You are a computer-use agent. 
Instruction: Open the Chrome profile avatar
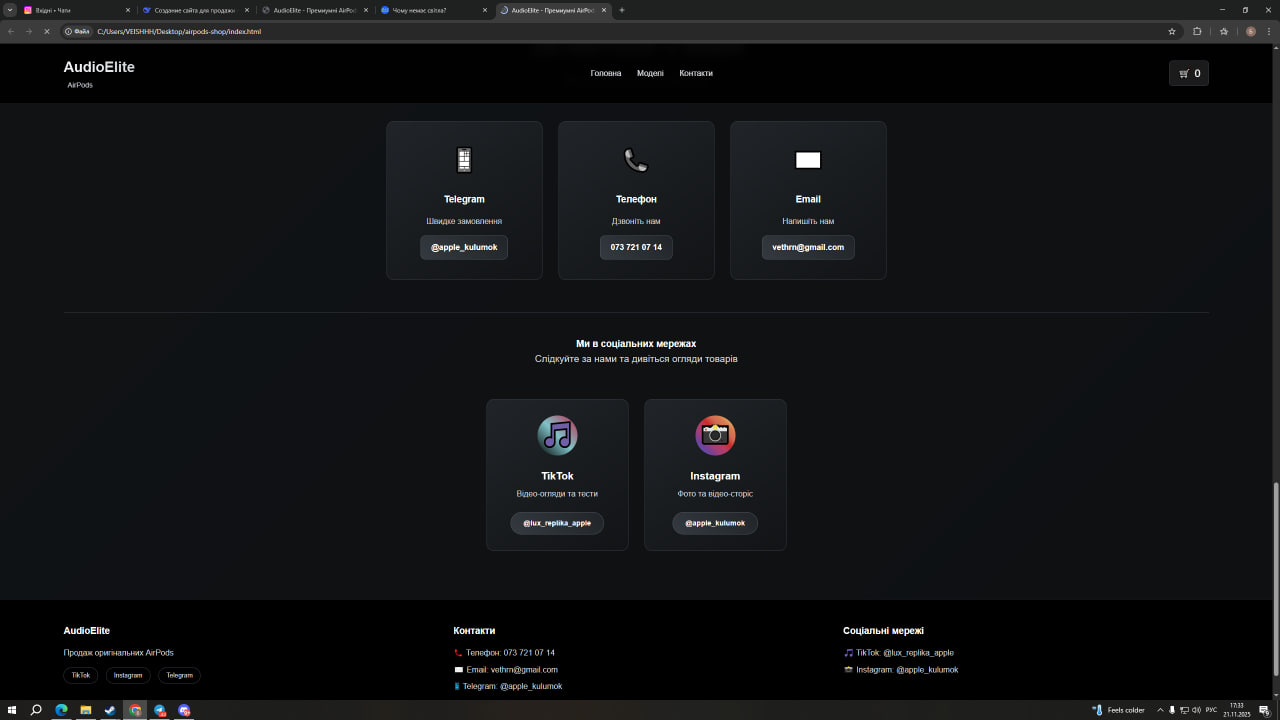[x=1250, y=31]
